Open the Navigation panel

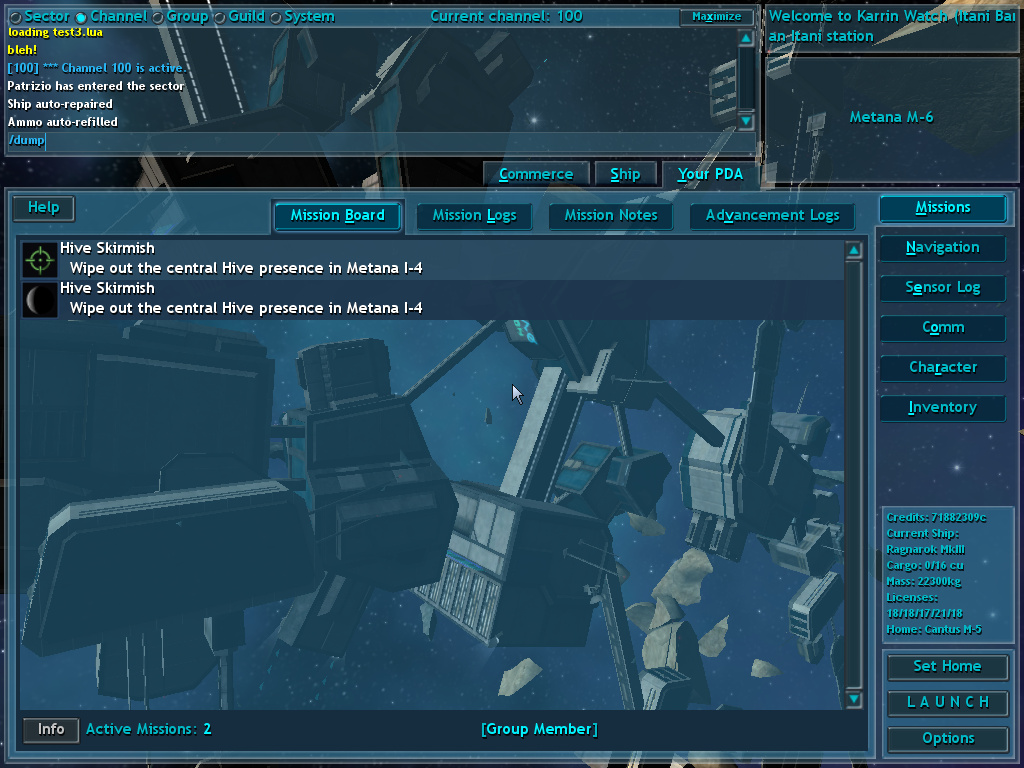[942, 247]
